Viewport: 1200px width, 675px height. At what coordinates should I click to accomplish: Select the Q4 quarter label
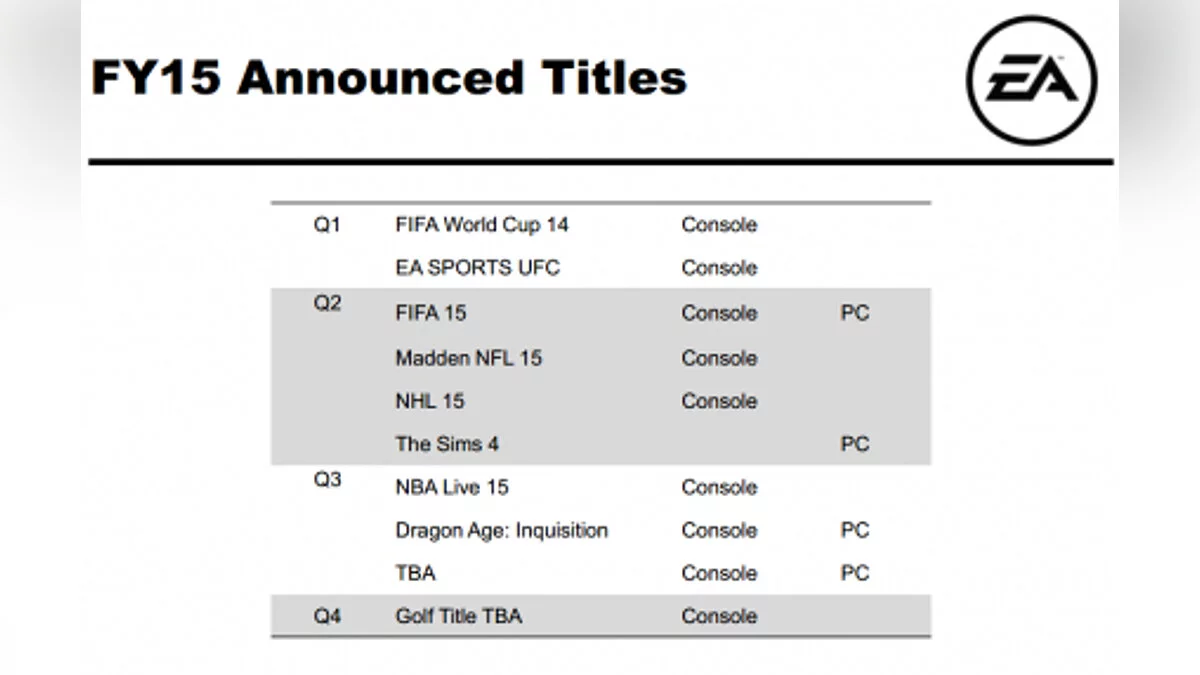pos(327,616)
